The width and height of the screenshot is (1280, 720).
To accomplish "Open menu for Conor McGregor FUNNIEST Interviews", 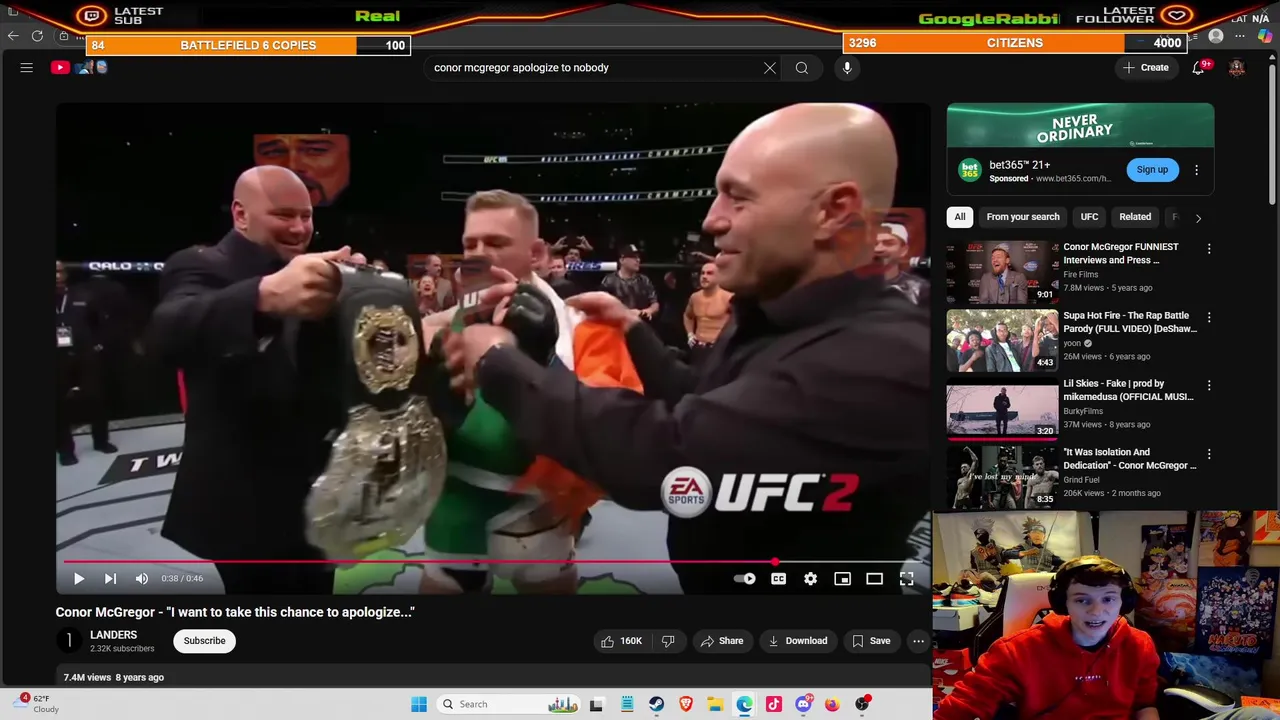I will (x=1209, y=249).
